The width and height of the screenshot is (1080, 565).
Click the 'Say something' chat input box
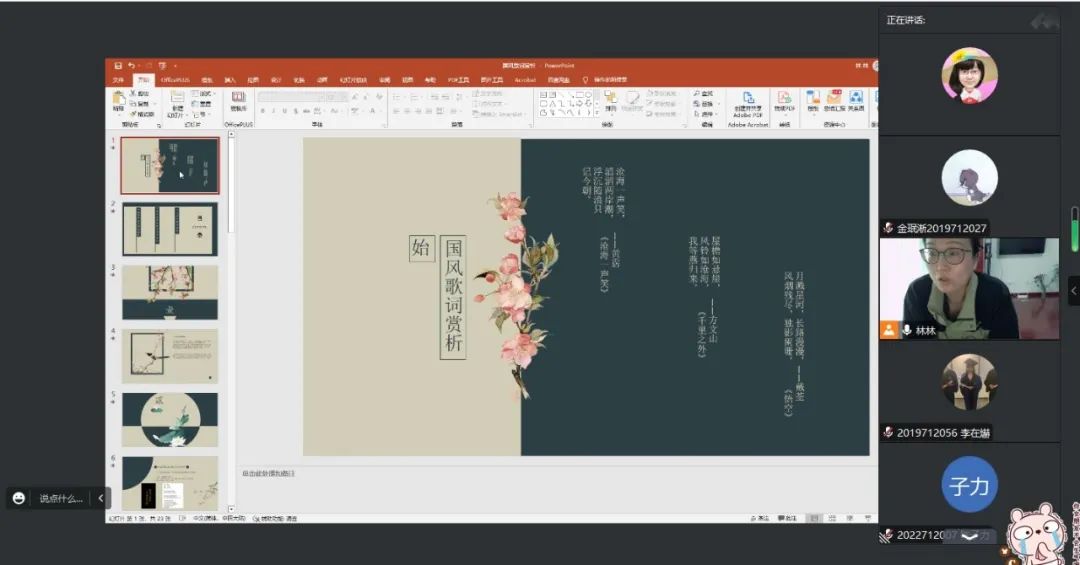tap(61, 498)
